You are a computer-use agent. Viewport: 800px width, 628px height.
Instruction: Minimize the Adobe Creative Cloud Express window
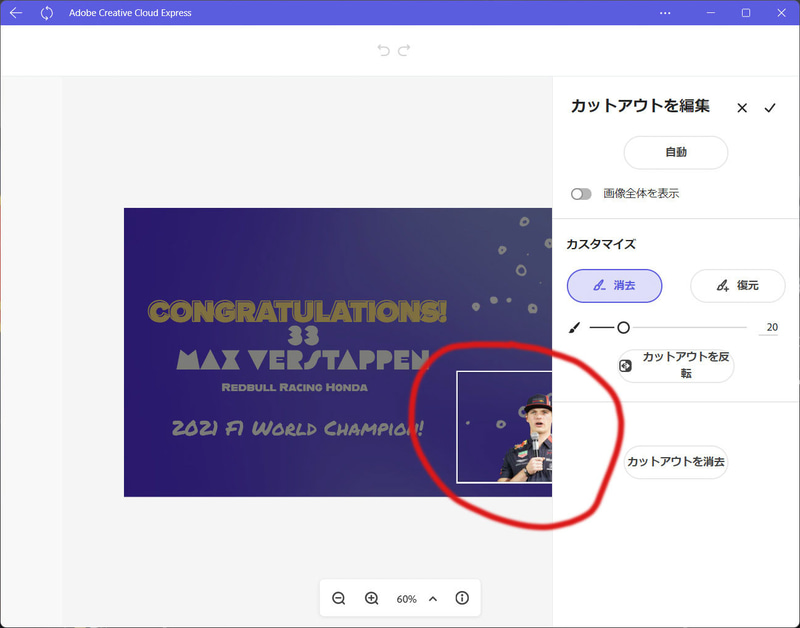(710, 13)
